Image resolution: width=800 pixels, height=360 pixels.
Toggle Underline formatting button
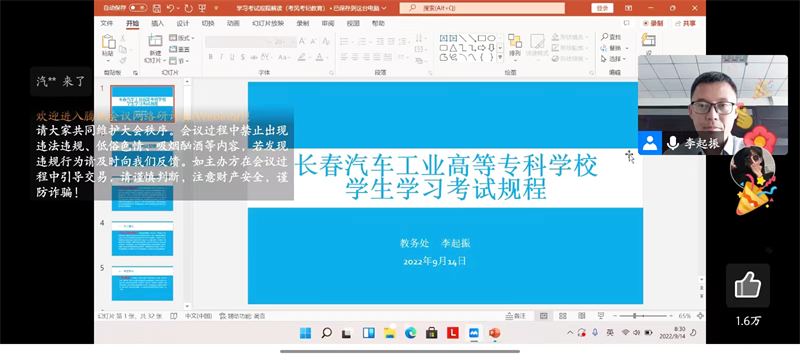click(x=232, y=57)
